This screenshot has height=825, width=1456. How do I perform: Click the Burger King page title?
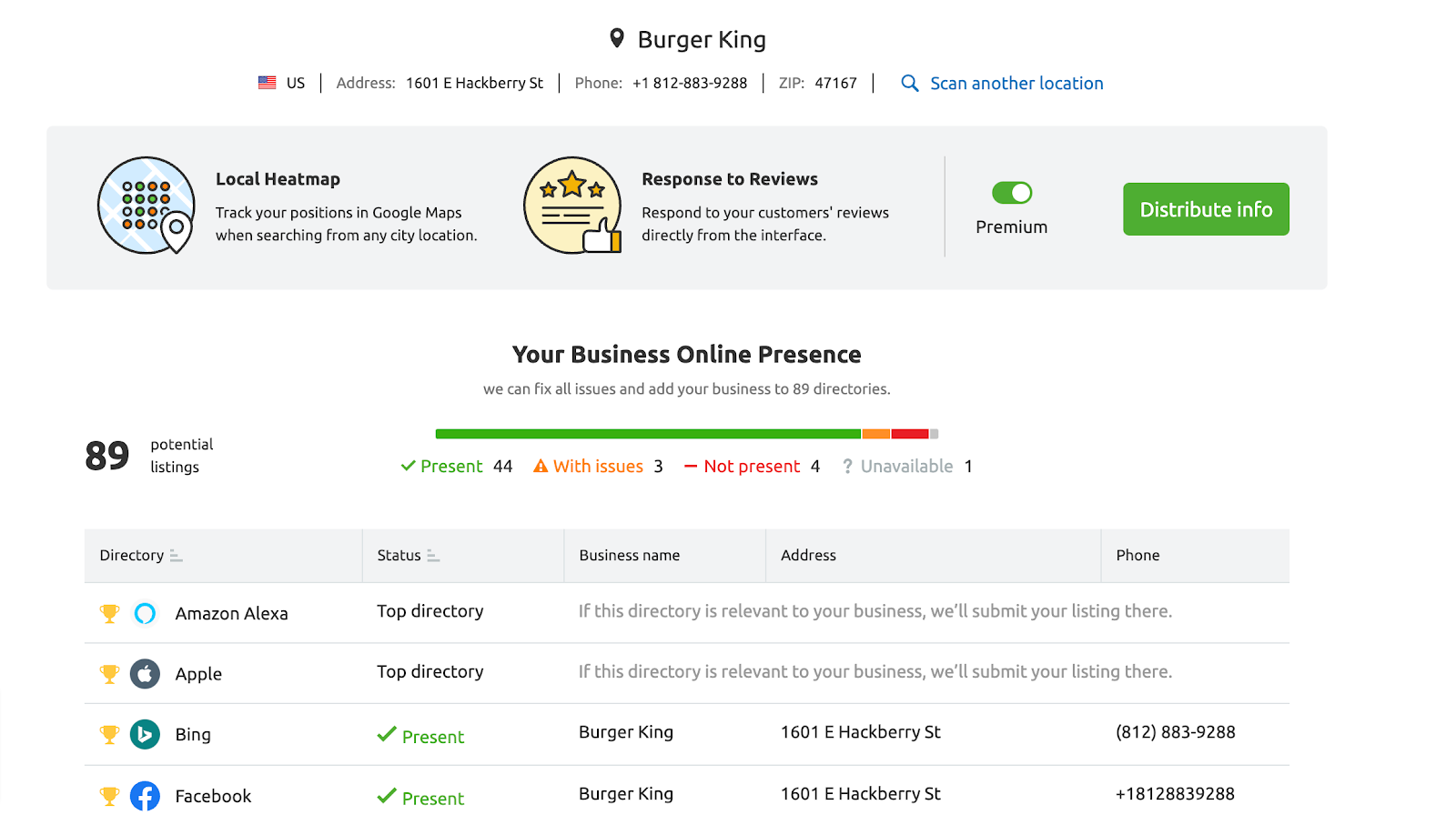click(x=702, y=39)
